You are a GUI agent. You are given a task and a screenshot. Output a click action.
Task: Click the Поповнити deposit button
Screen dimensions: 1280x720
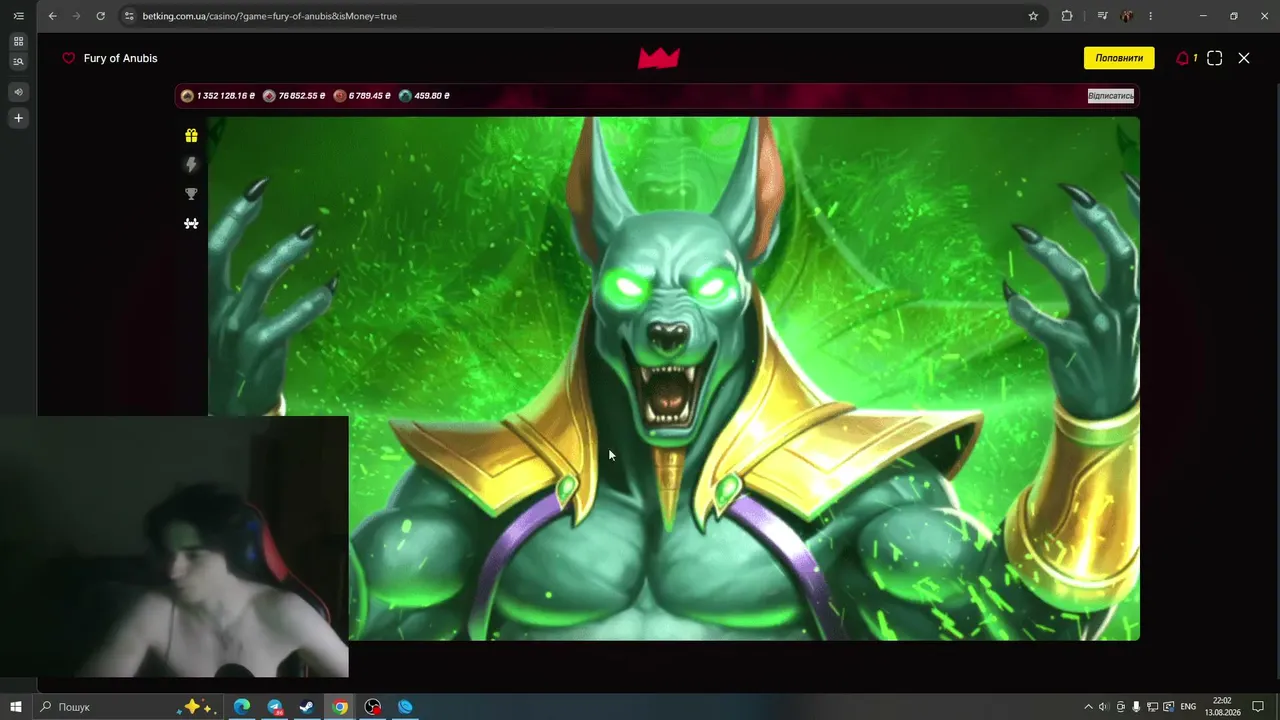coord(1119,58)
